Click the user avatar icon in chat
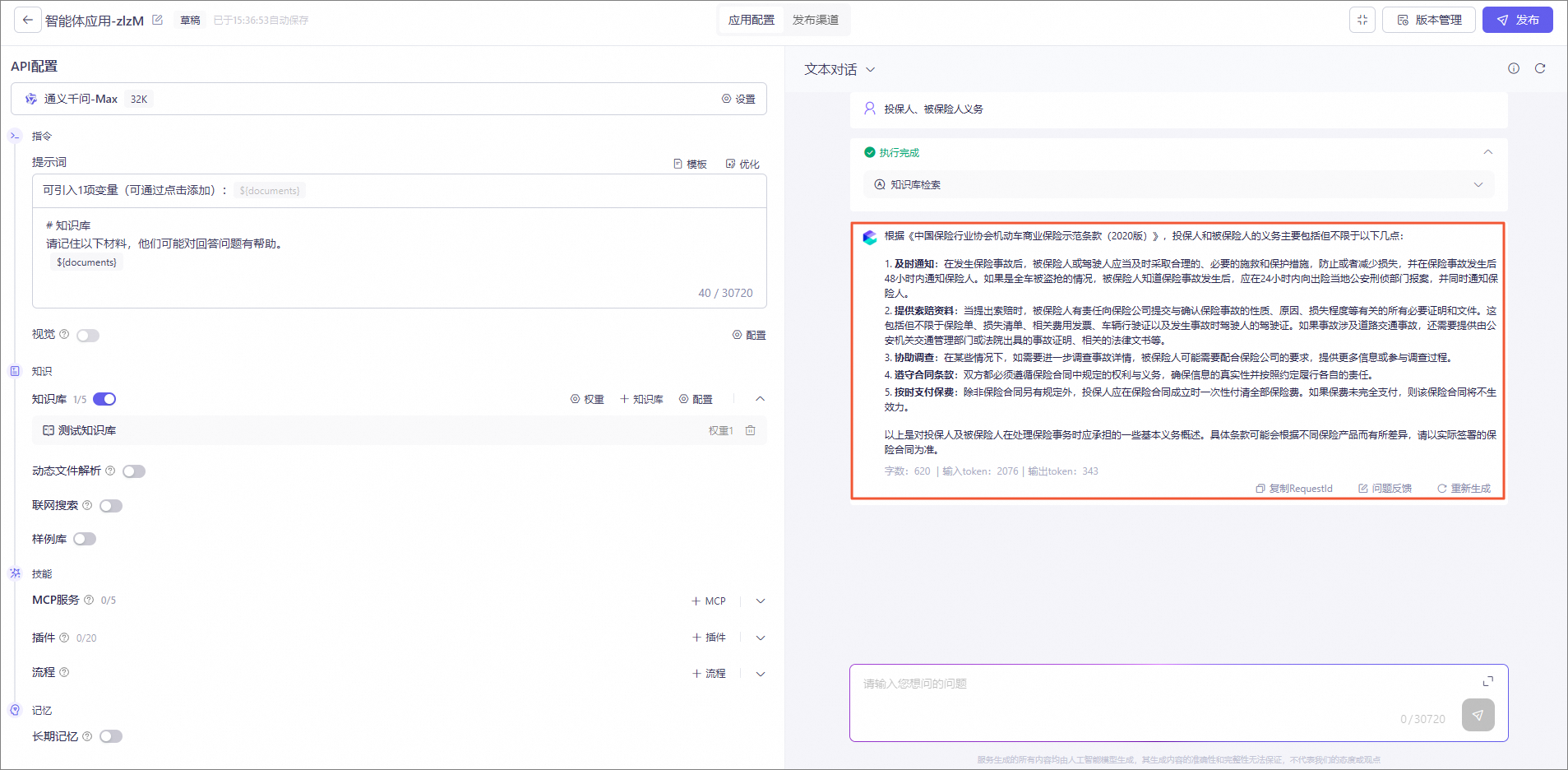Viewport: 1568px width, 770px height. pyautogui.click(x=870, y=109)
